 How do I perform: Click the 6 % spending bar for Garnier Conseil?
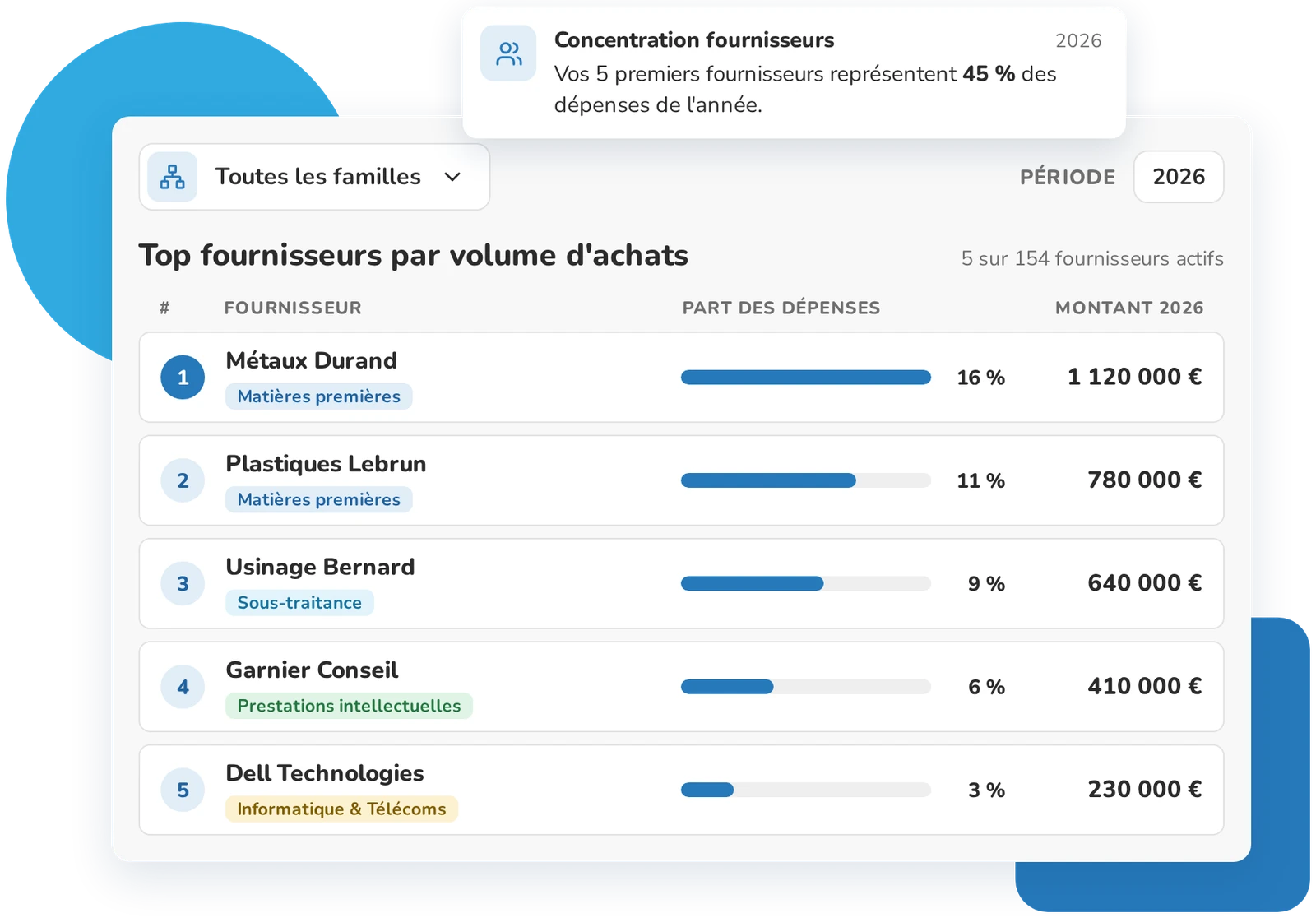(x=806, y=687)
